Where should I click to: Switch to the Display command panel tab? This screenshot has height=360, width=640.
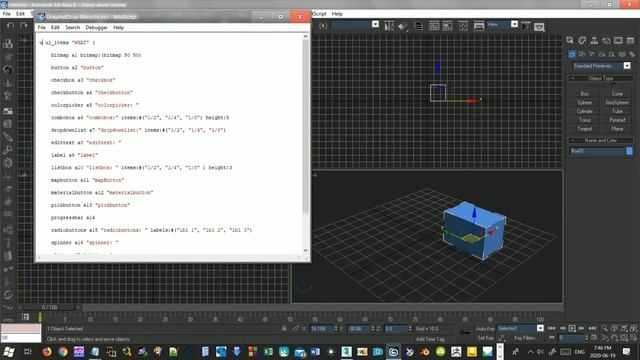tap(618, 40)
